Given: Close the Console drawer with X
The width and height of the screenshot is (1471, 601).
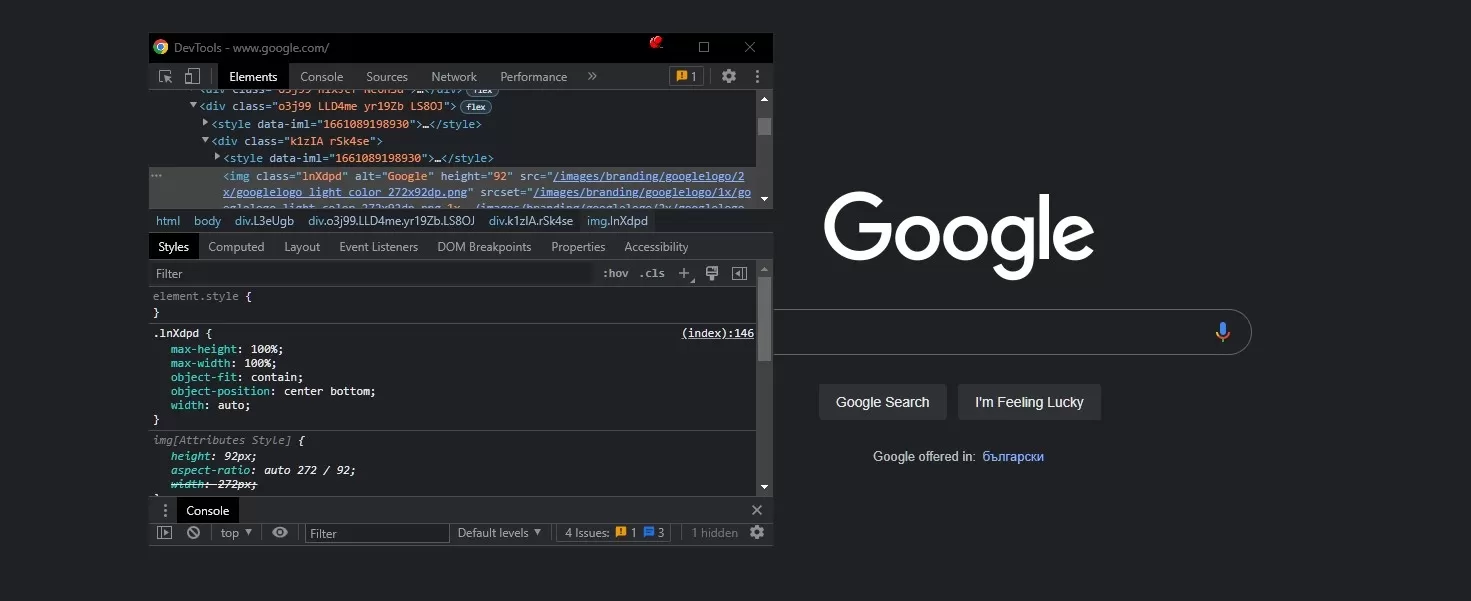Looking at the screenshot, I should (x=757, y=510).
